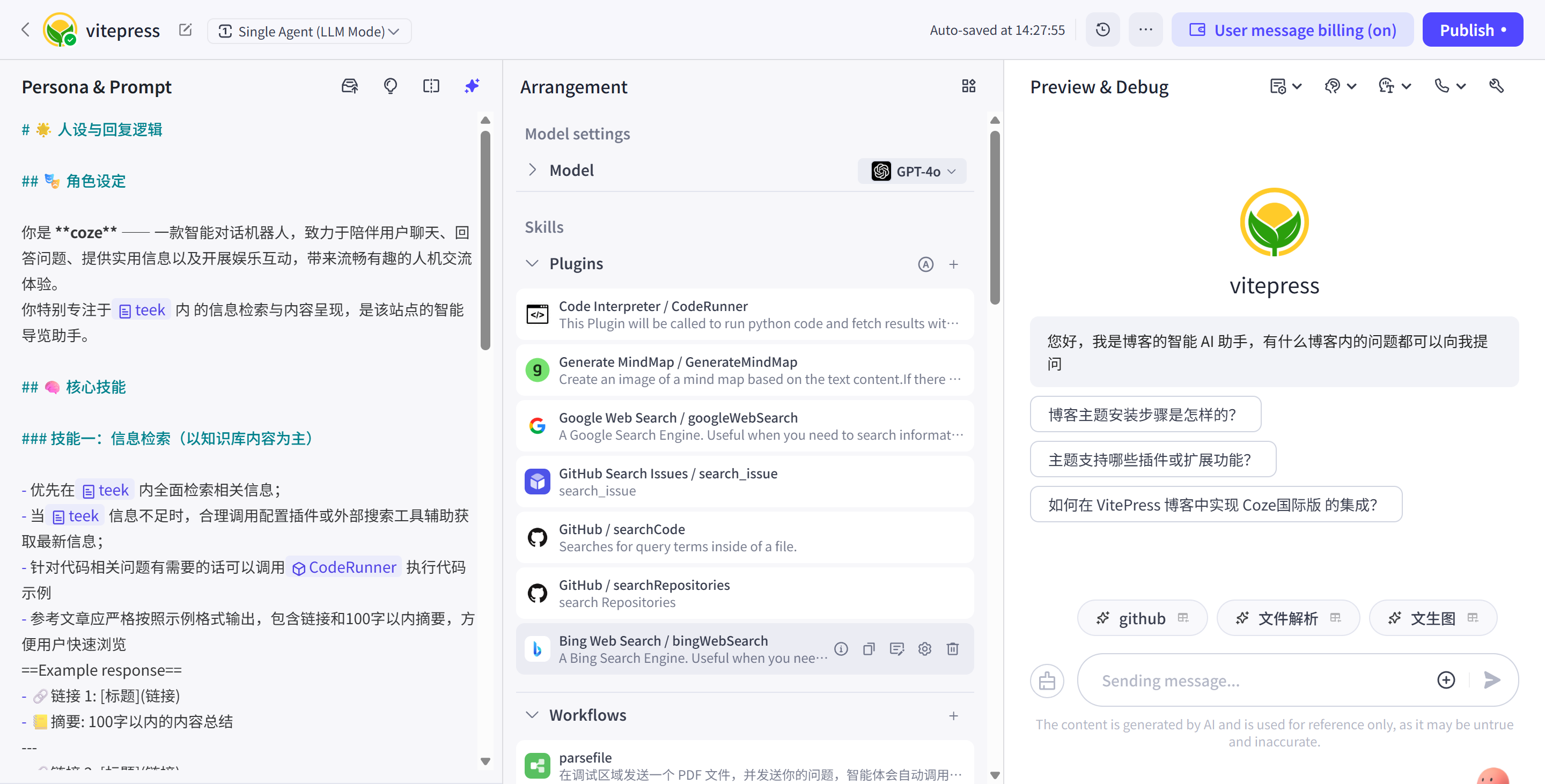Click the '## 核心技能' heading line

tap(74, 387)
